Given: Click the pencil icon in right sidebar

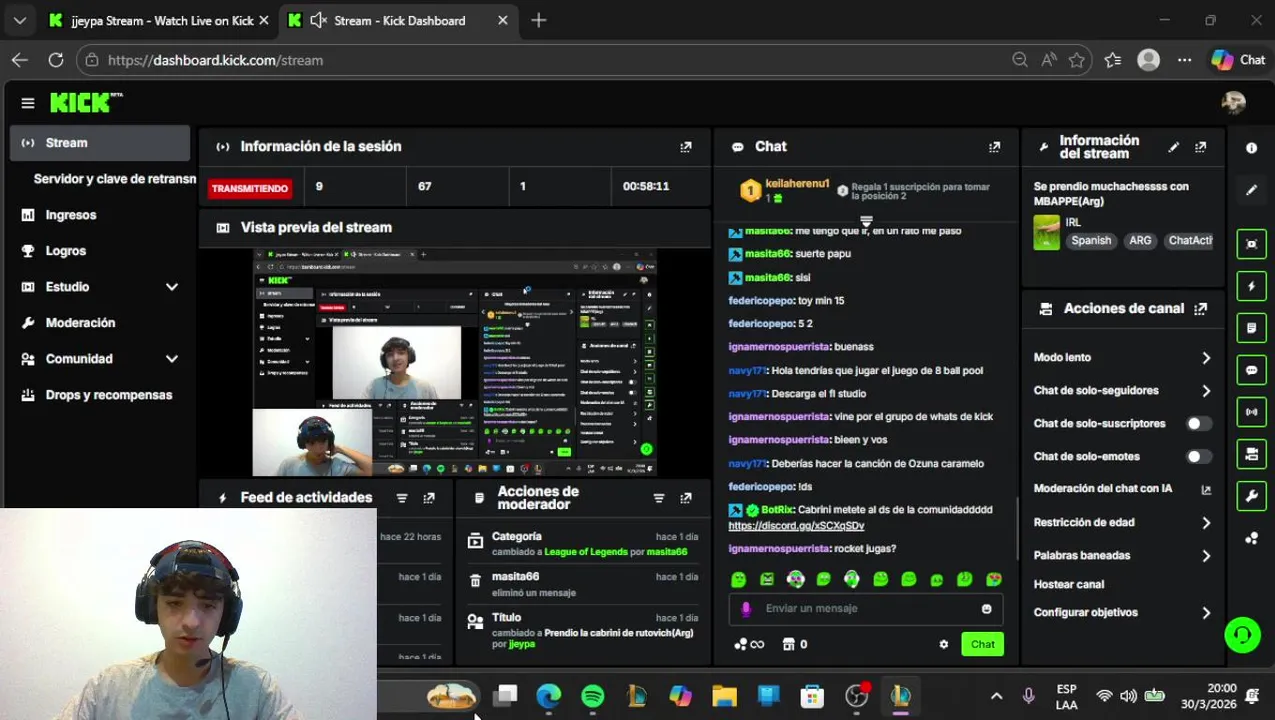Looking at the screenshot, I should pyautogui.click(x=1251, y=190).
